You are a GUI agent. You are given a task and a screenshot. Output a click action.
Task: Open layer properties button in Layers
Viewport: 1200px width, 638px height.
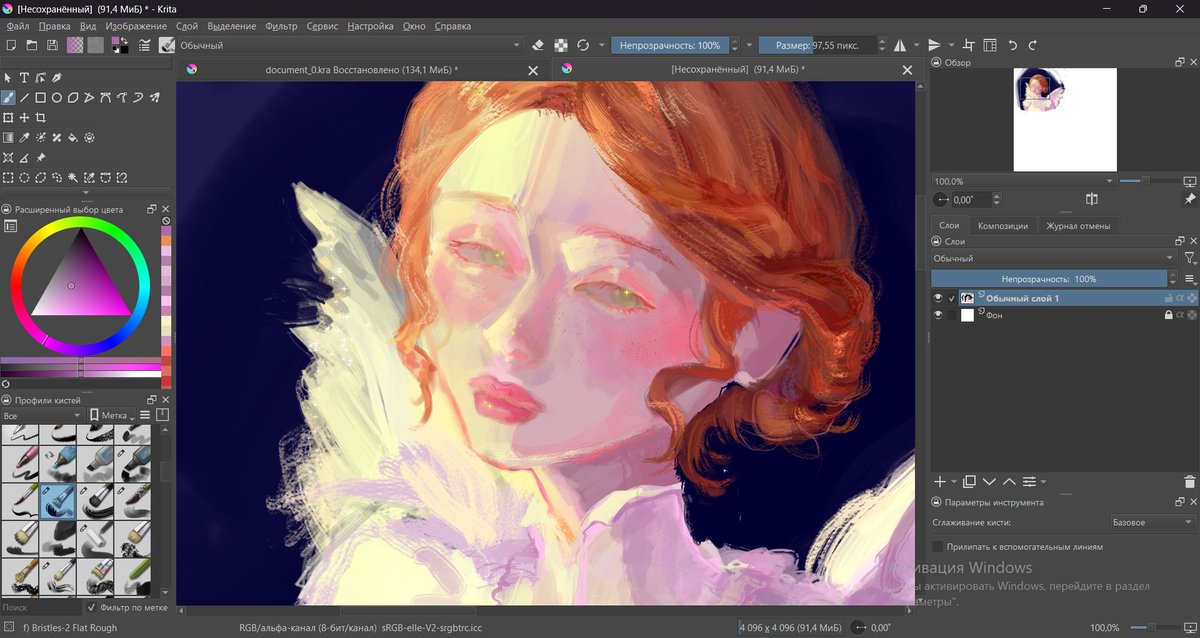(x=1029, y=482)
